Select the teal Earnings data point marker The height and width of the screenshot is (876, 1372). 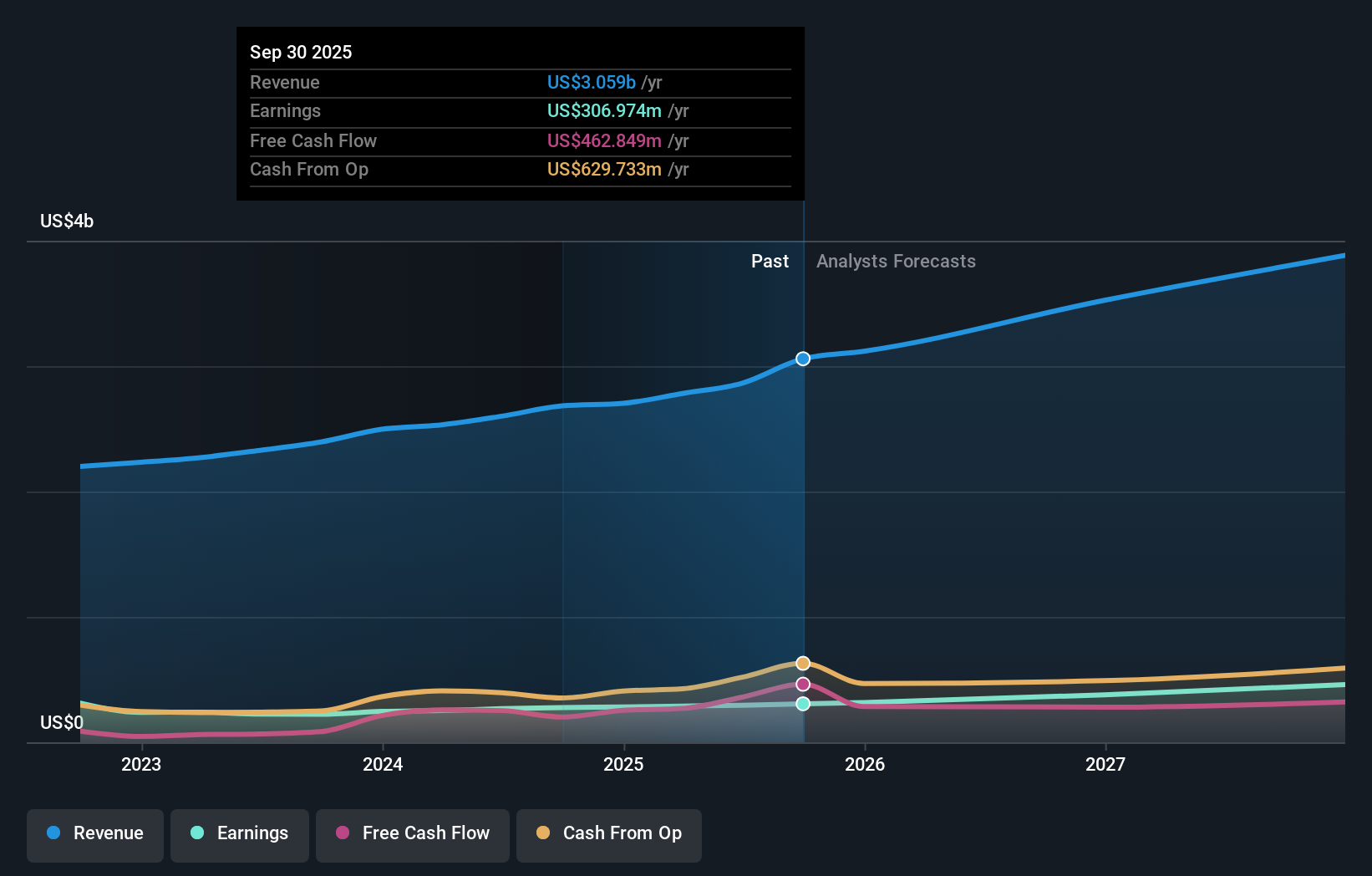[x=803, y=704]
